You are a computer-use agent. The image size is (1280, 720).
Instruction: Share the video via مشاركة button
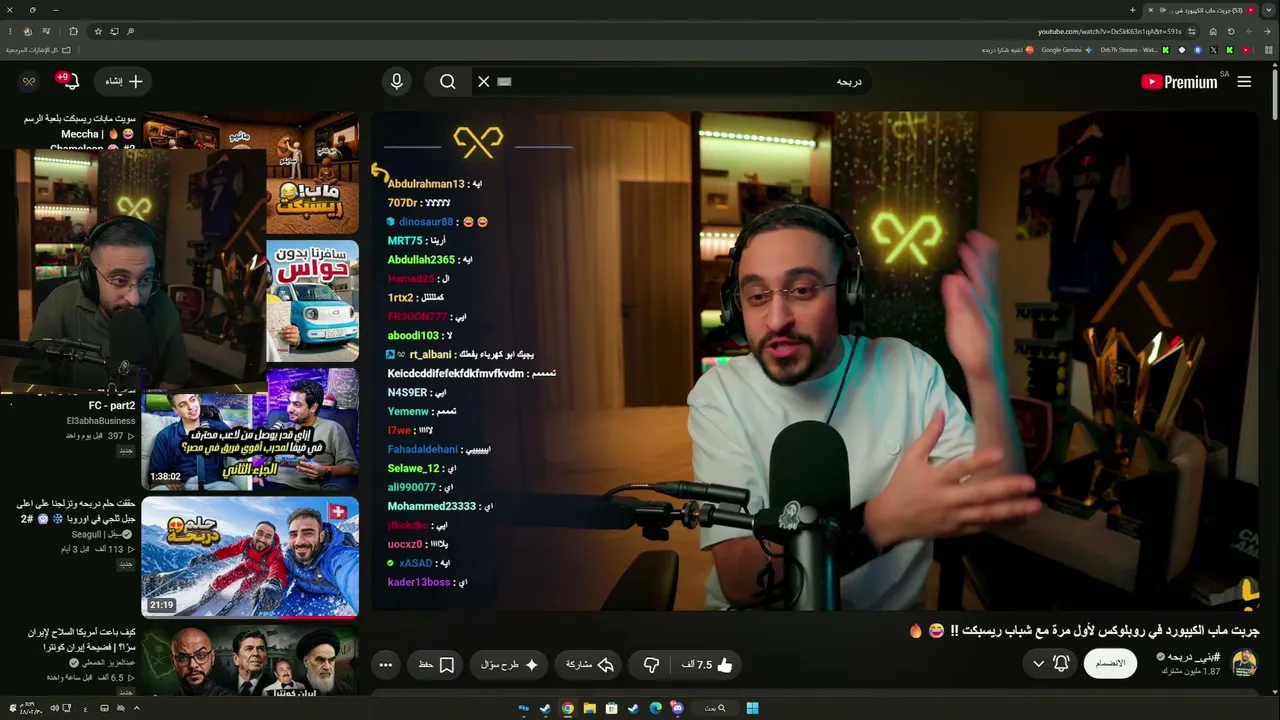pyautogui.click(x=590, y=665)
